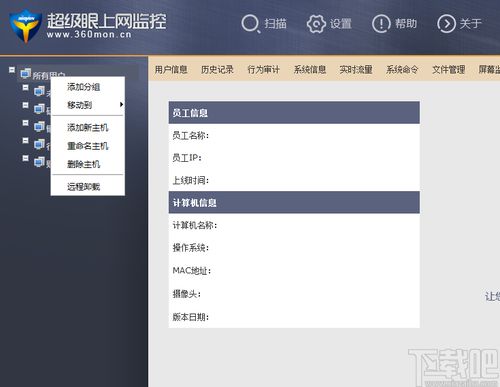
Task: Open About via the arrow icon
Action: click(446, 24)
